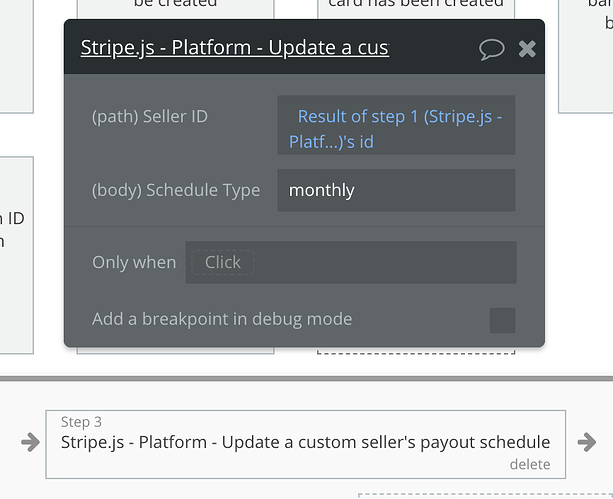The height and width of the screenshot is (499, 613).
Task: Delete Step 3 using the delete link
Action: coord(530,464)
